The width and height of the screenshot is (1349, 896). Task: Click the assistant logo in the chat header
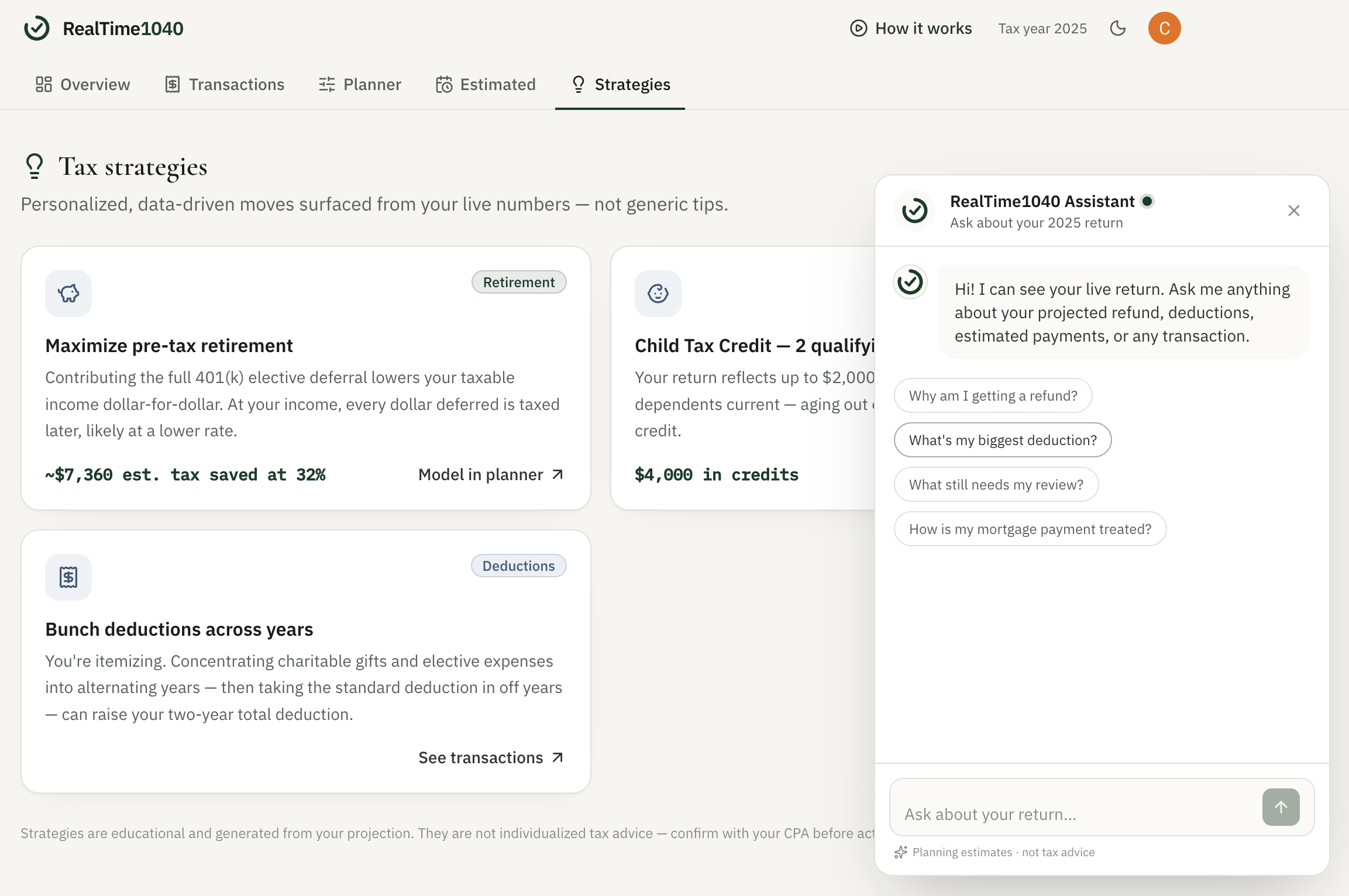pyautogui.click(x=914, y=211)
